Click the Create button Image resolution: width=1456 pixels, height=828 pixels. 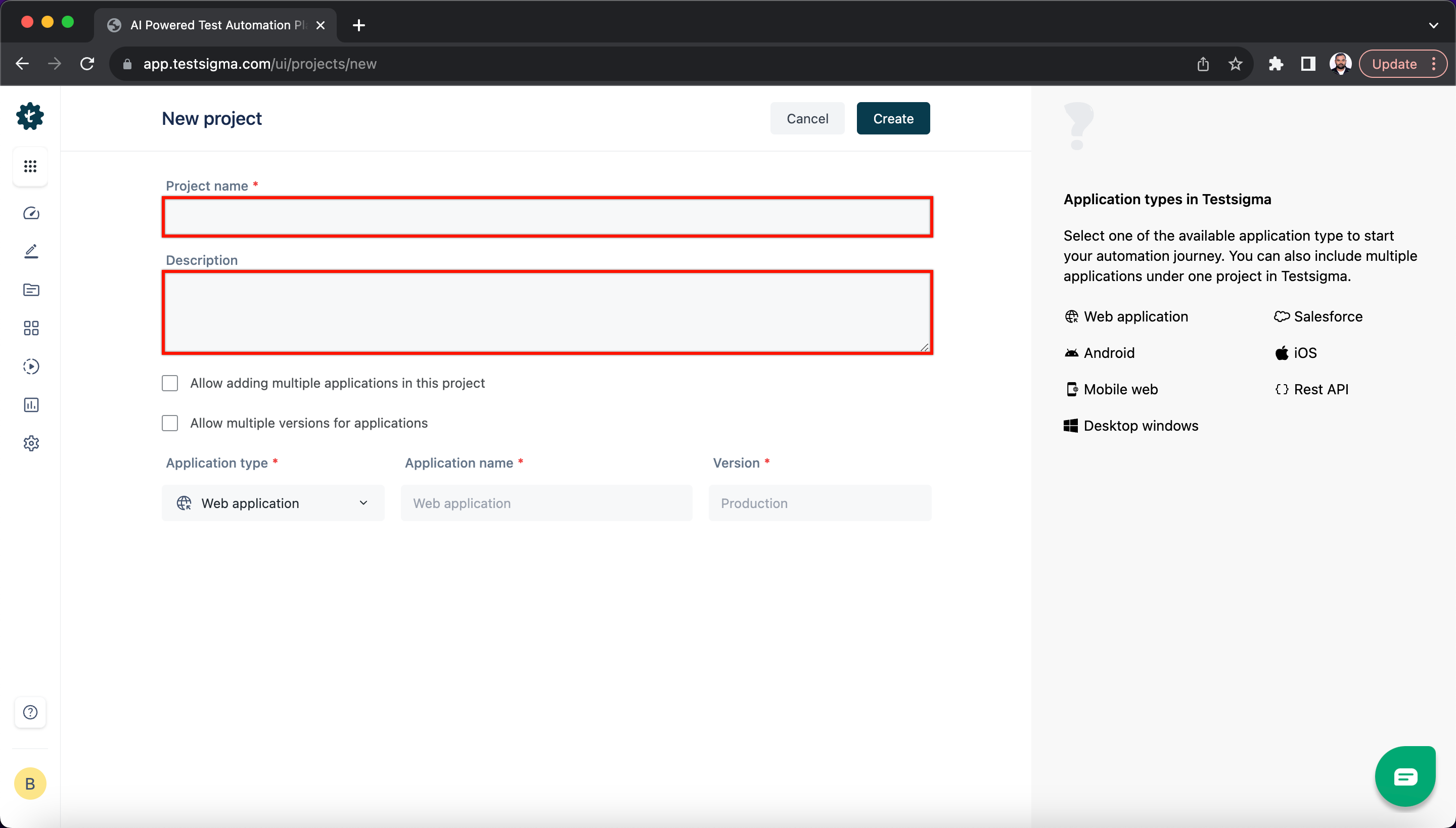pyautogui.click(x=893, y=118)
